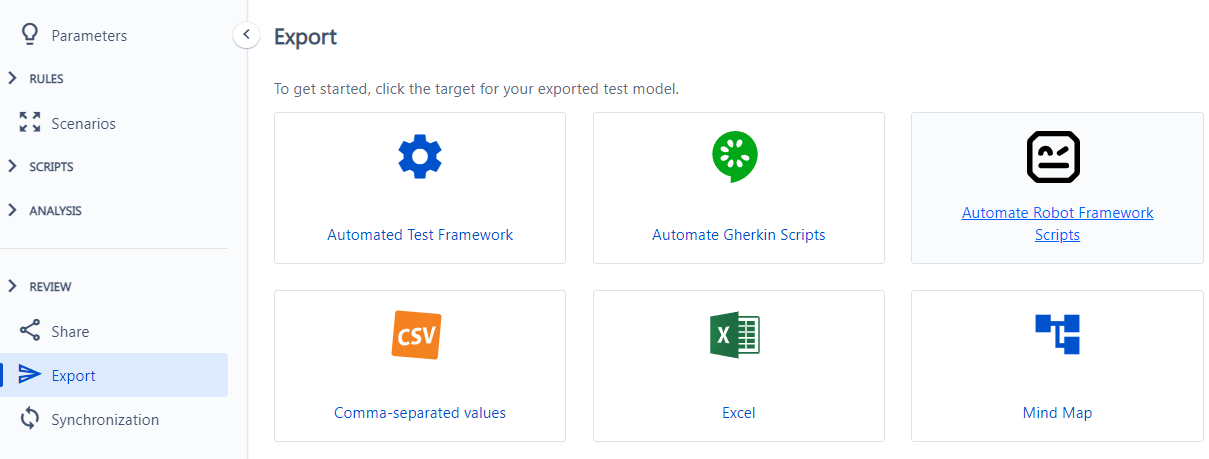Click the green Excel icon
Screen dimensions: 1209x459
pyautogui.click(x=735, y=334)
